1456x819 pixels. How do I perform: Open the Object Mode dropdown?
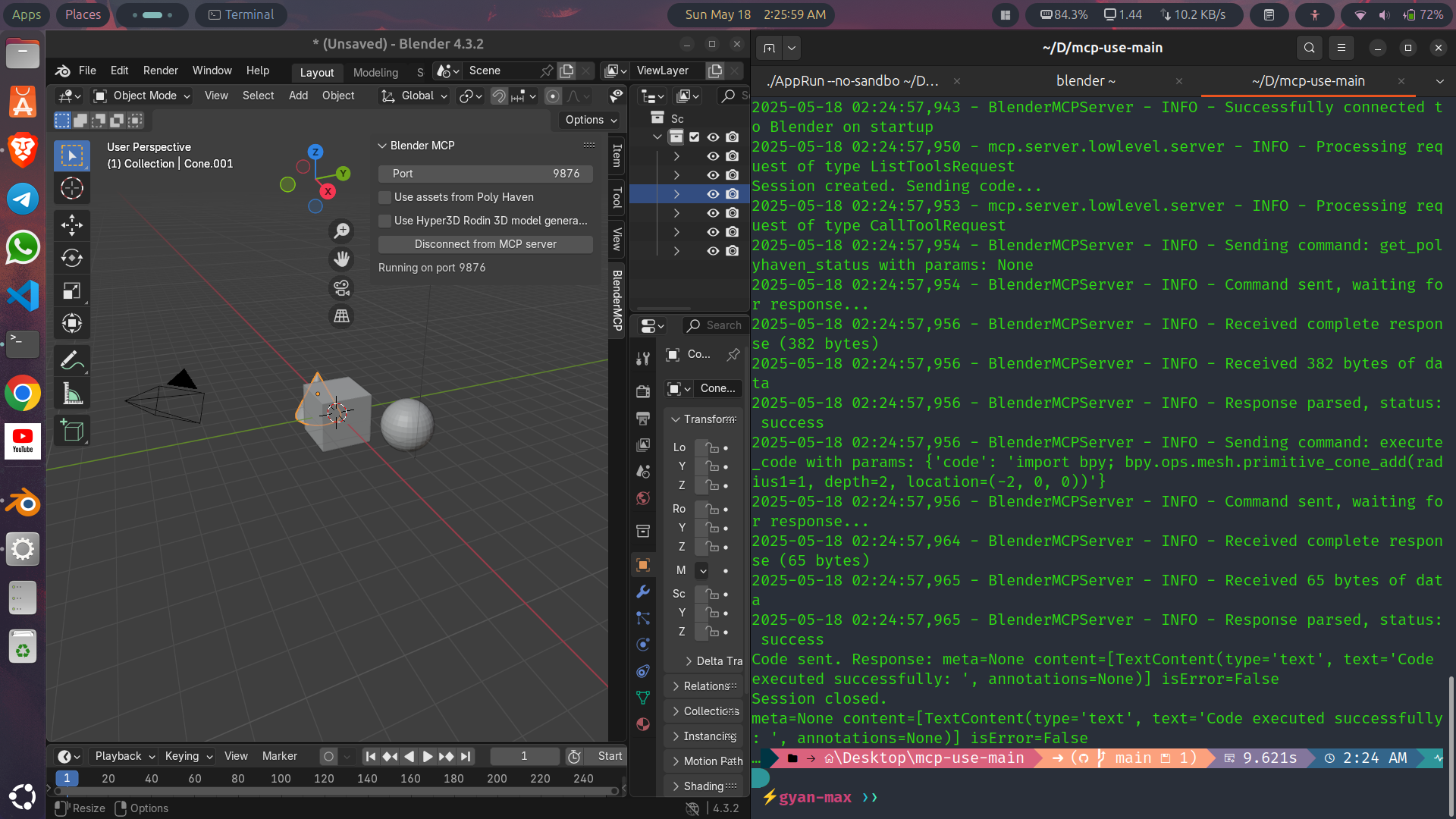tap(142, 96)
